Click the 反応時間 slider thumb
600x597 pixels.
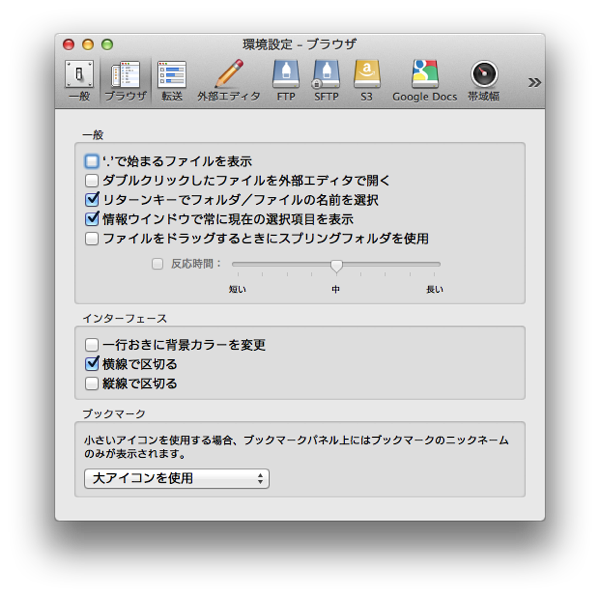pos(336,266)
